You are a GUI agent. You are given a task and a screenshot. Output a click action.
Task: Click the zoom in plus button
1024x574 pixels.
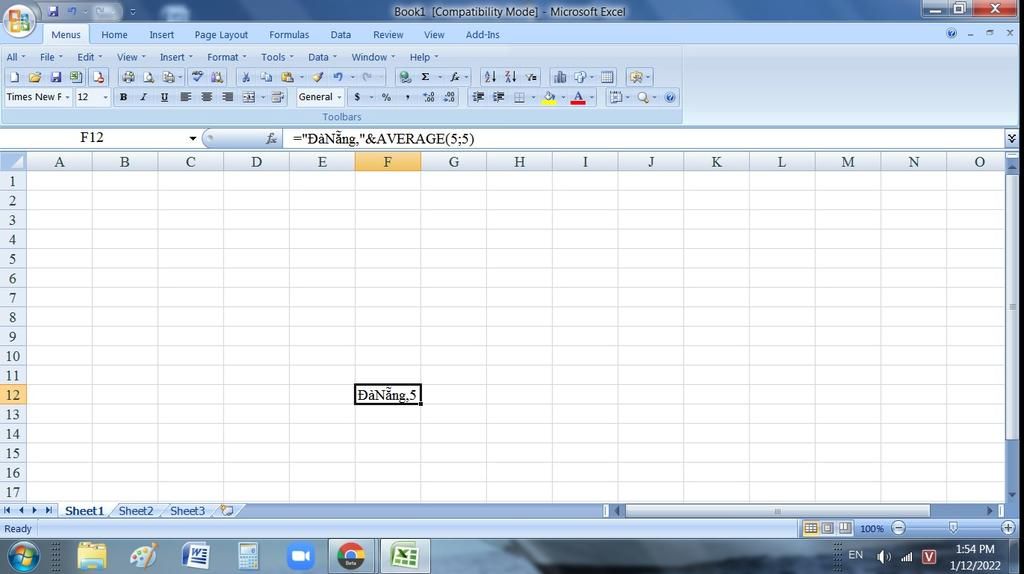point(1008,528)
